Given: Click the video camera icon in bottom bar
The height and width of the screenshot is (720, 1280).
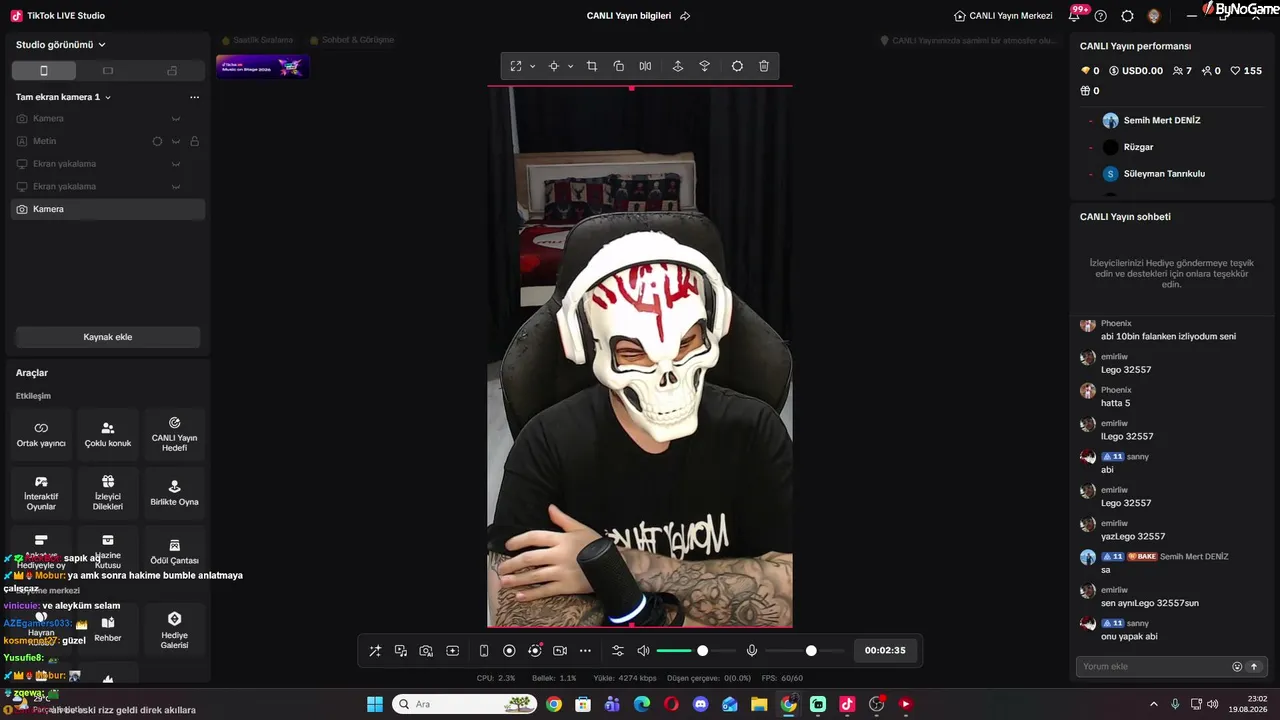Looking at the screenshot, I should pos(560,651).
